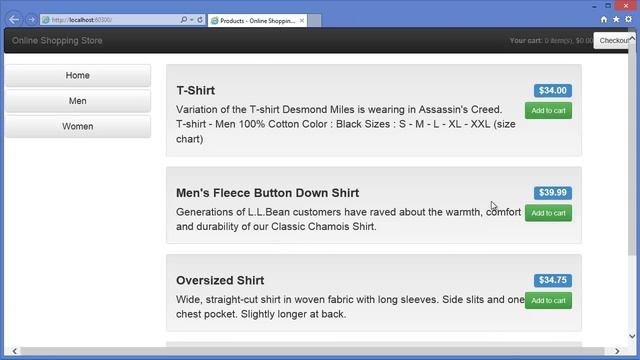Viewport: 640px width, 360px height.
Task: Open Favorites star icon
Action: click(616, 19)
